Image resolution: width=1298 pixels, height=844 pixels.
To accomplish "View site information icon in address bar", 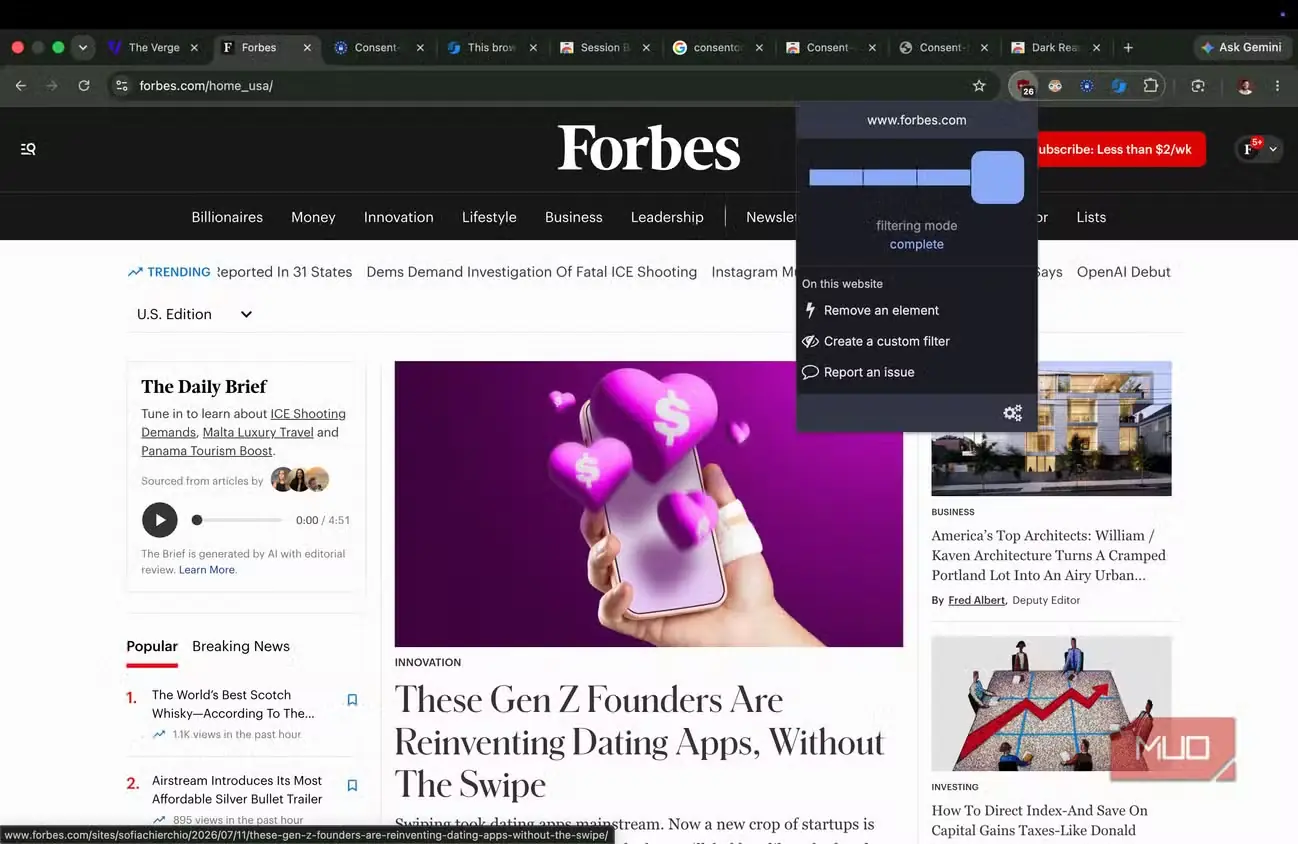I will click(x=121, y=86).
